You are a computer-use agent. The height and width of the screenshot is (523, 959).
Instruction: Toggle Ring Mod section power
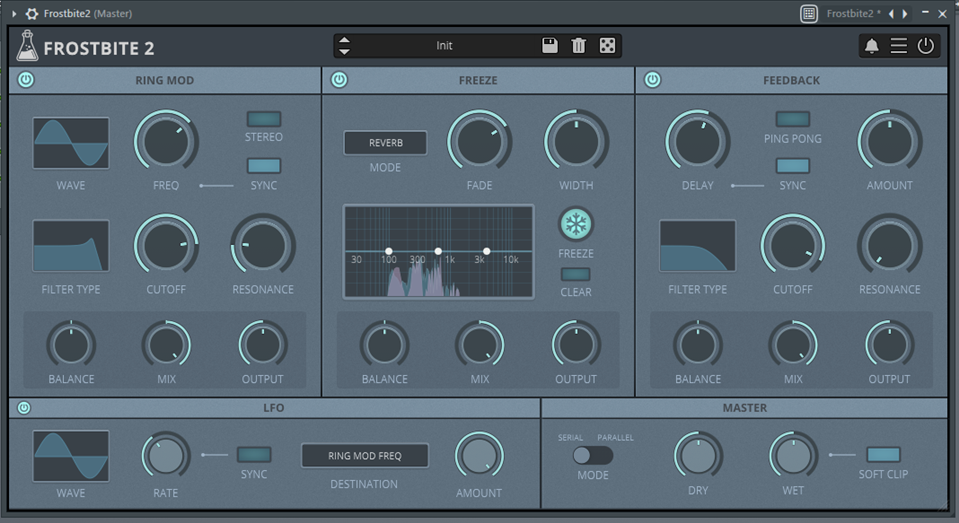(x=26, y=80)
